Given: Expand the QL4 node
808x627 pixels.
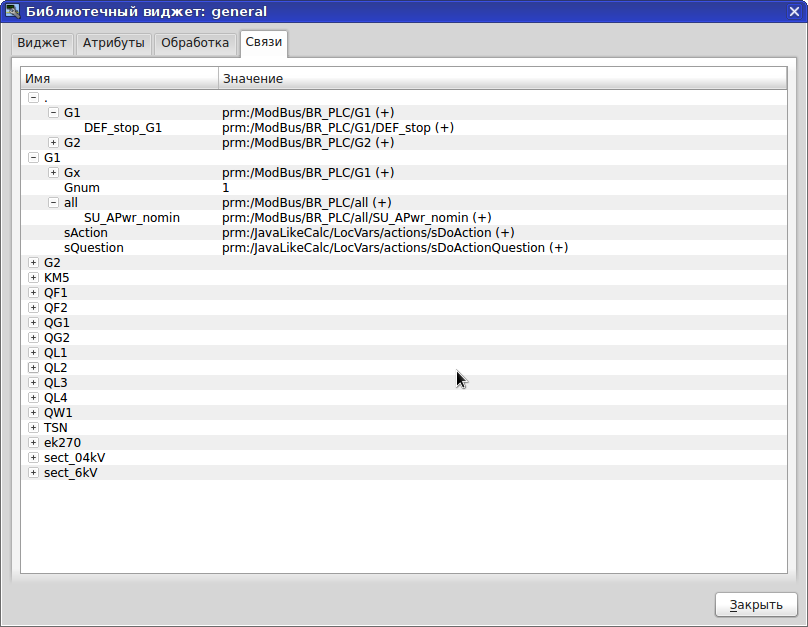Looking at the screenshot, I should [33, 397].
